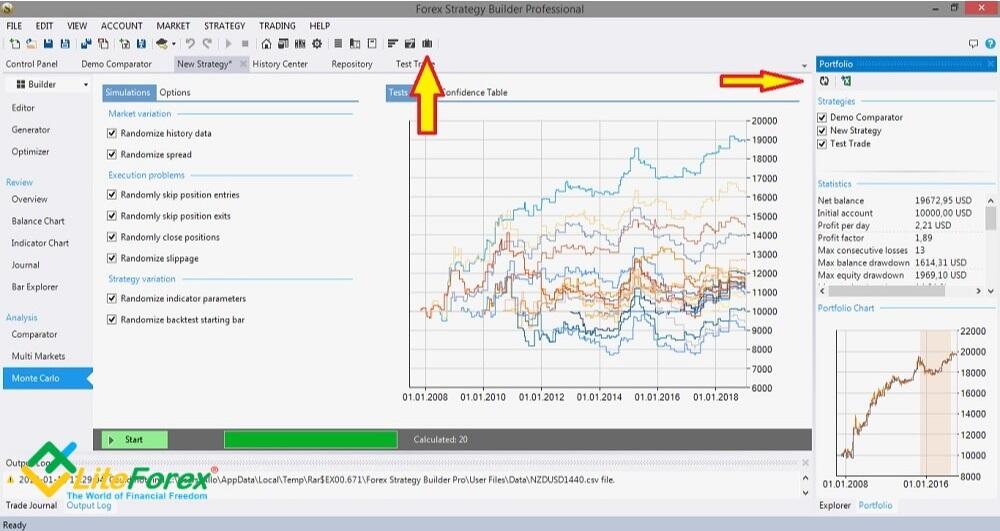The image size is (1000, 531).
Task: Open the MARKET menu
Action: pos(173,25)
